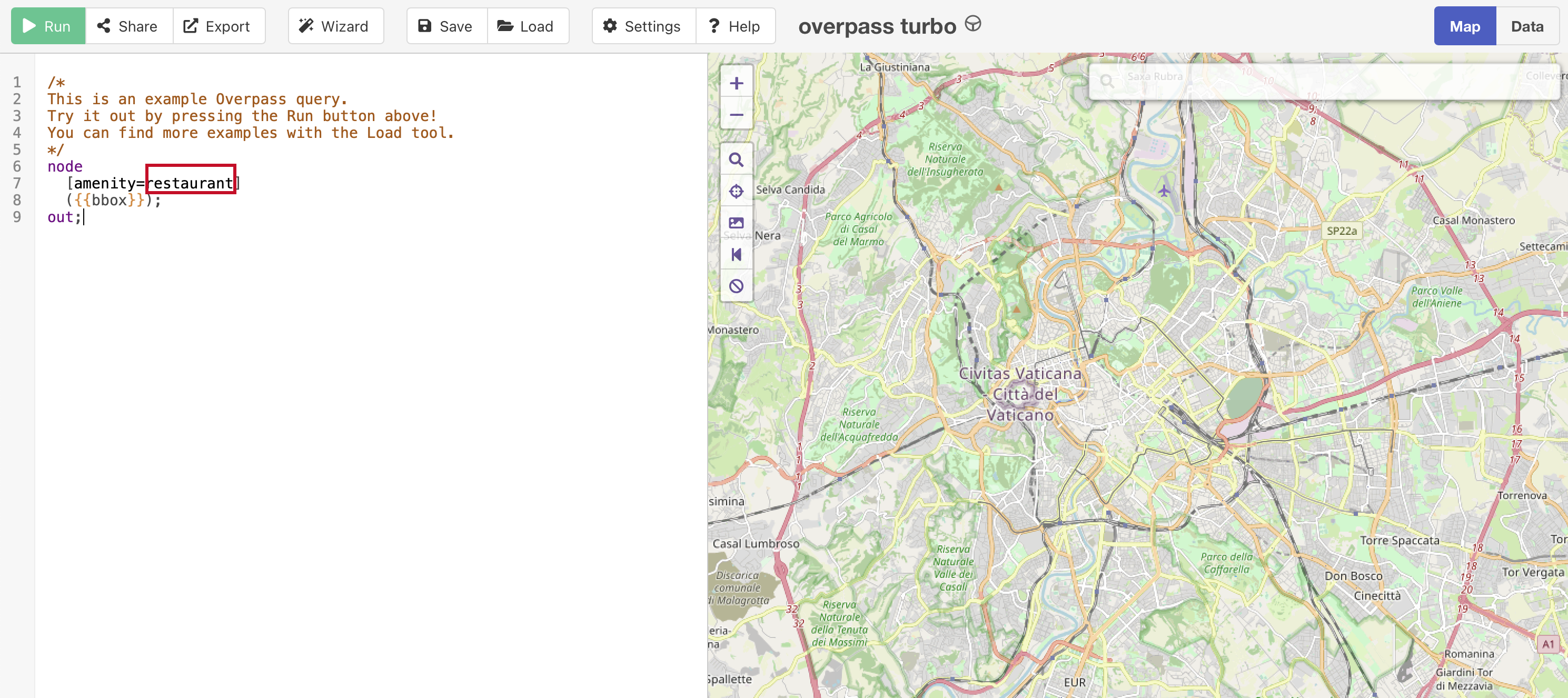The height and width of the screenshot is (698, 1568).
Task: Toggle data overlay with circle-slash icon
Action: click(x=736, y=286)
